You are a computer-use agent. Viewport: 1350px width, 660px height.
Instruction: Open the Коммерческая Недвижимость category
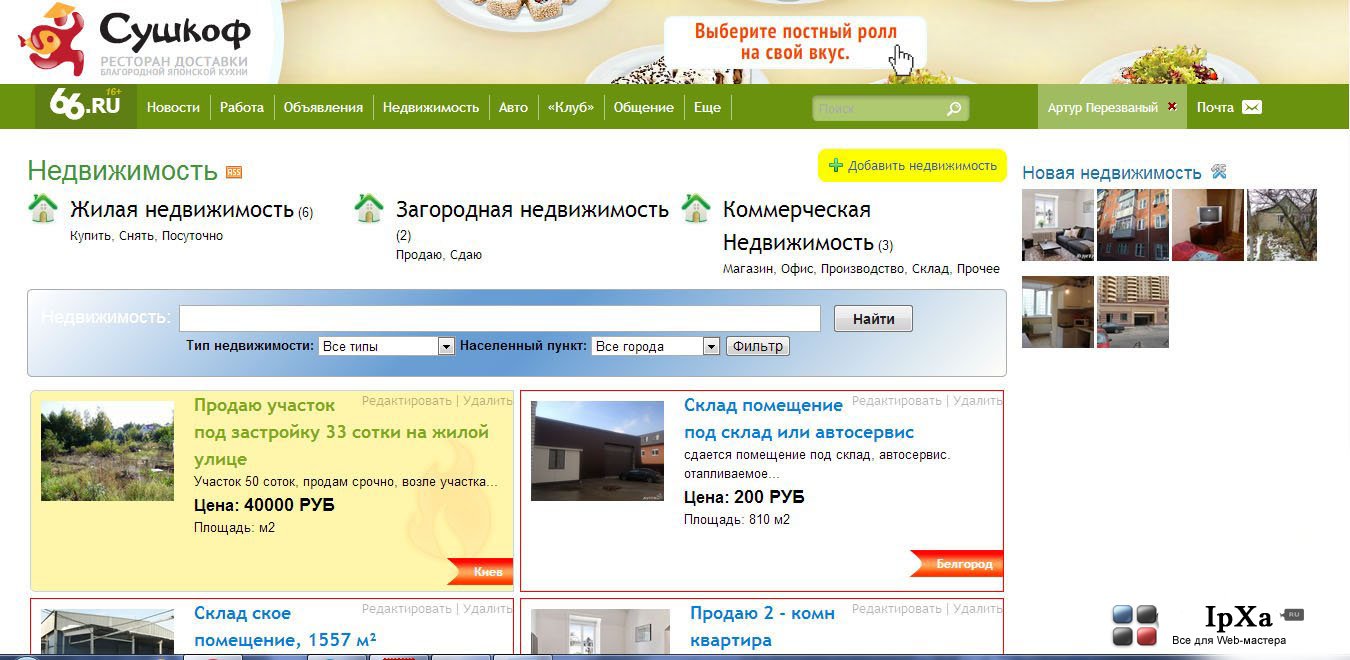[798, 226]
